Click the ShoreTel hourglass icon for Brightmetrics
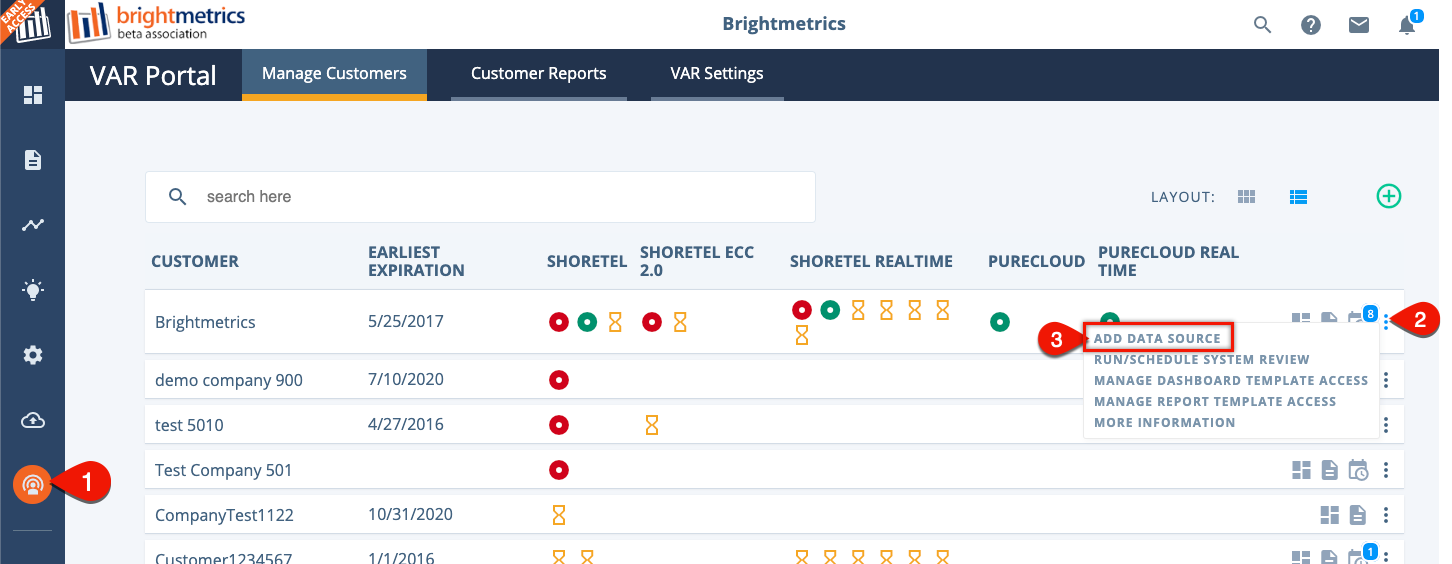1452x564 pixels. tap(615, 322)
